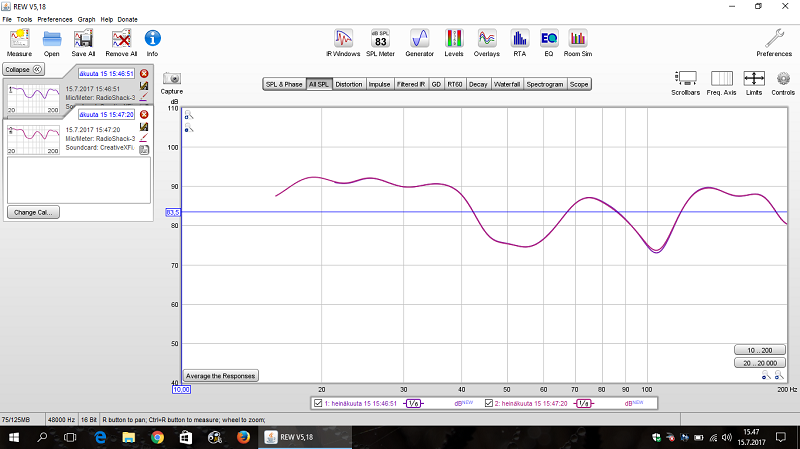Open the Help menu
Viewport: 800px width, 449px height.
107,19
